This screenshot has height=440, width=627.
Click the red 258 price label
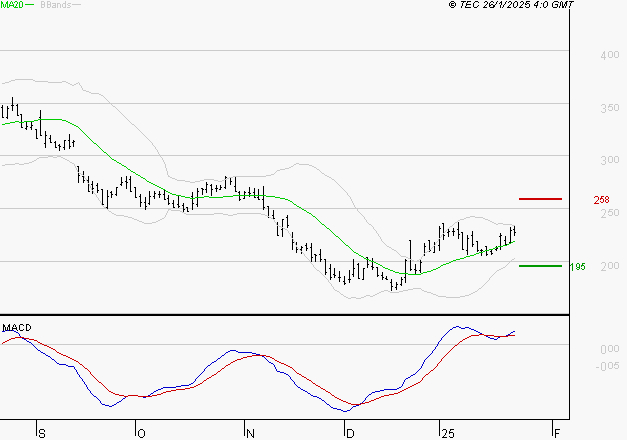pos(601,200)
